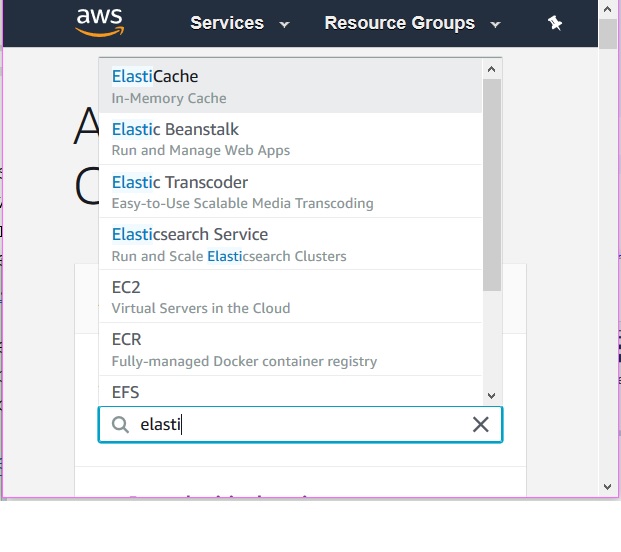This screenshot has height=552, width=621.
Task: Choose Elastic Beanstalk from results
Action: (290, 139)
